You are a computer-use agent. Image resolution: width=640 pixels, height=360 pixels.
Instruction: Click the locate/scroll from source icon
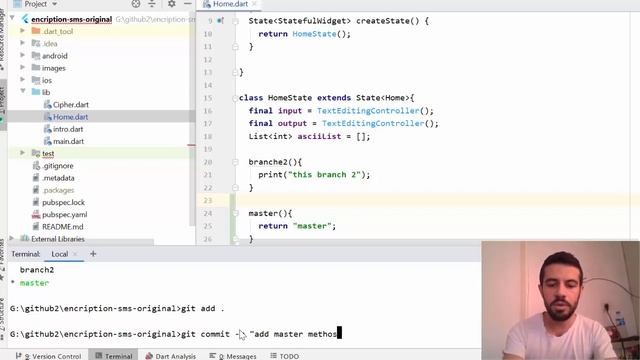tap(136, 4)
